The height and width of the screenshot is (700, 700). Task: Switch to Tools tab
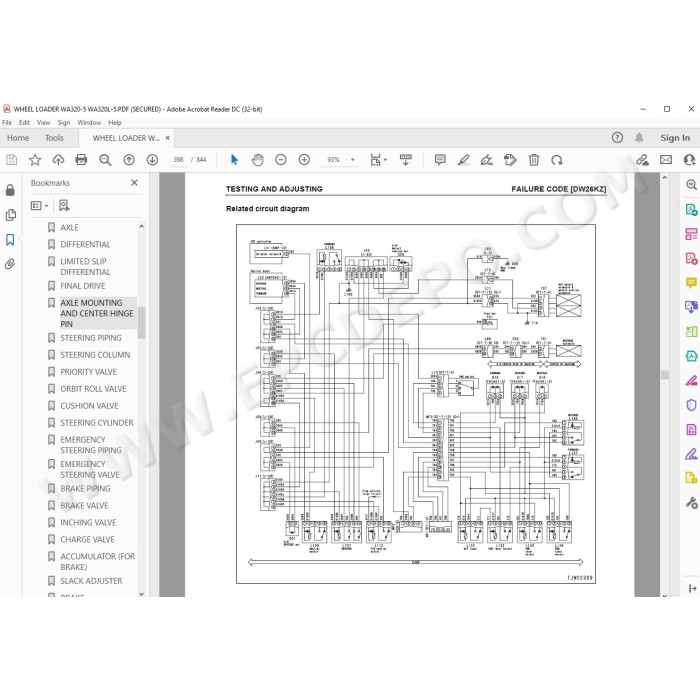tap(54, 138)
